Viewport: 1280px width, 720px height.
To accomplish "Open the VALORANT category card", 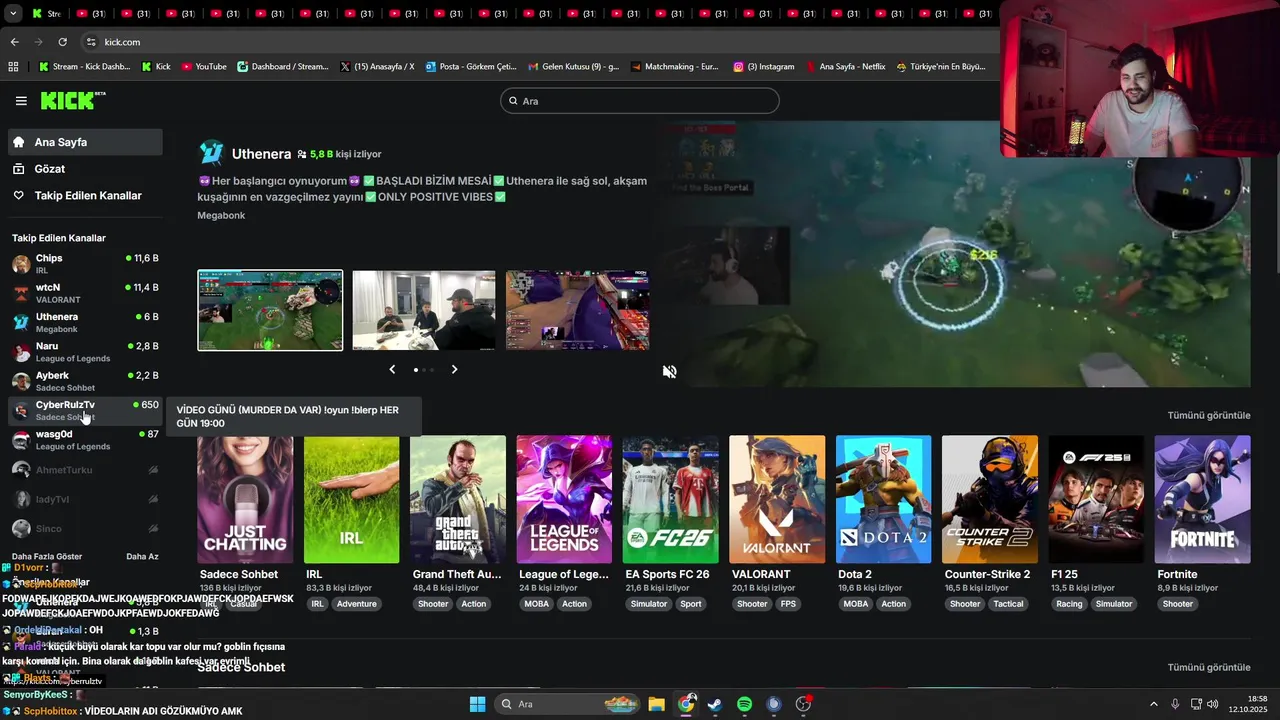I will pos(777,499).
